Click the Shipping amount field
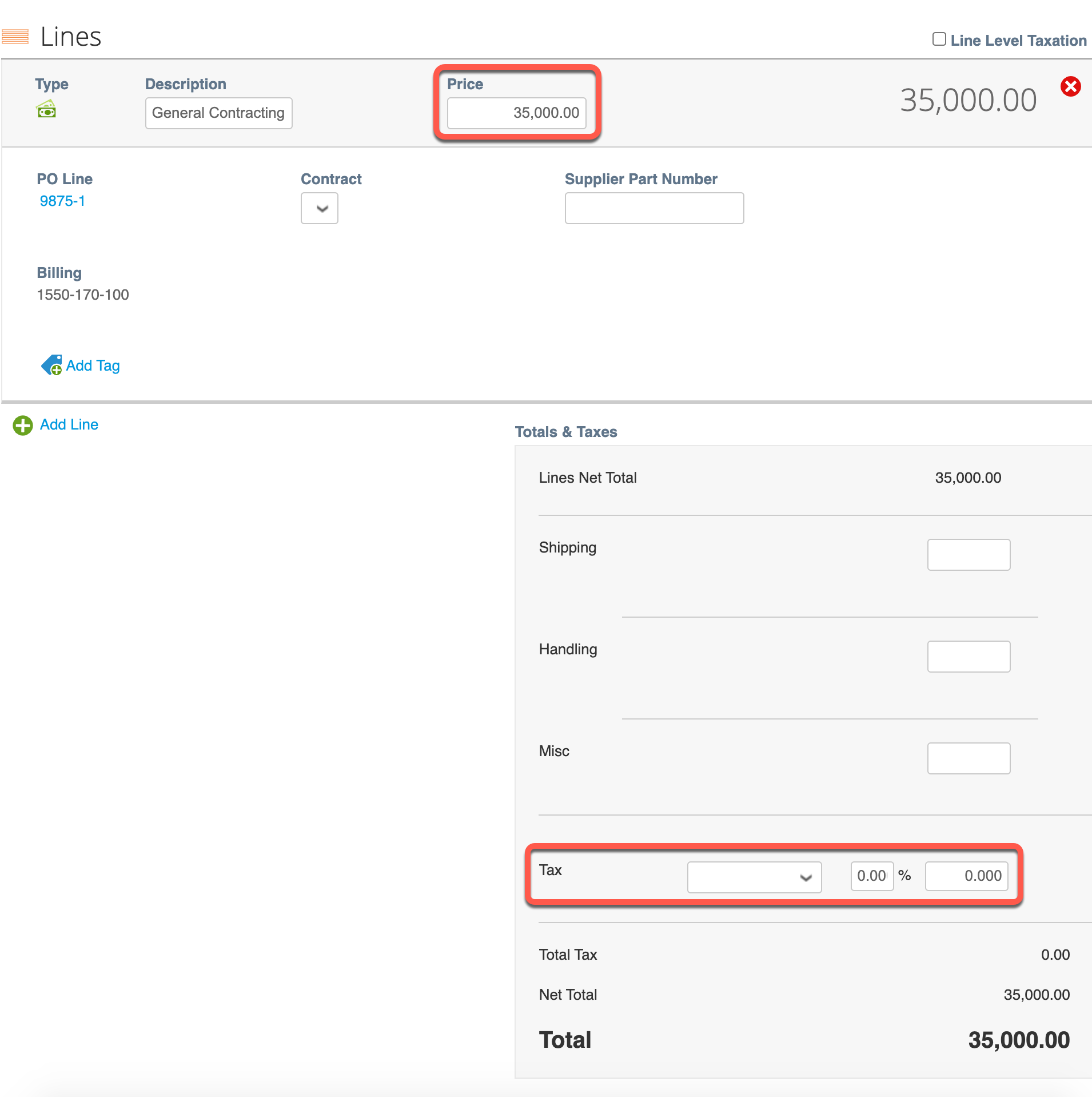The height and width of the screenshot is (1097, 1092). (969, 554)
